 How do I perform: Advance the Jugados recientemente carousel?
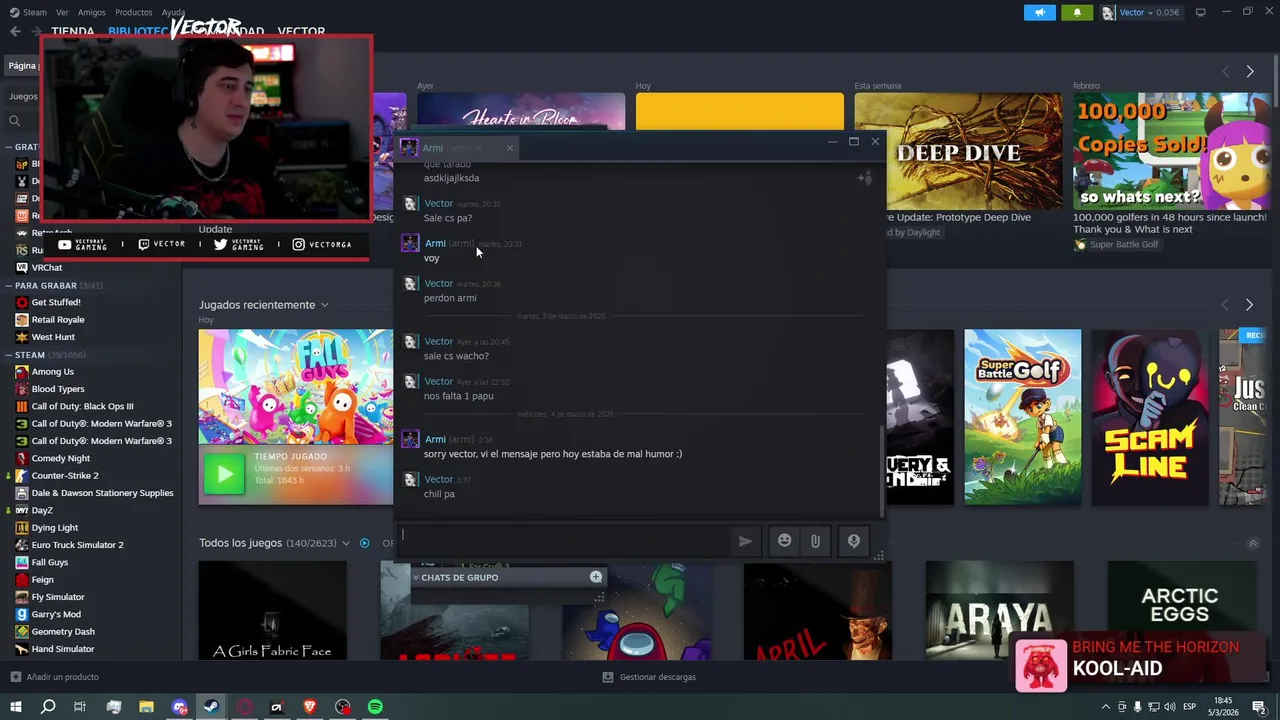pyautogui.click(x=1249, y=304)
